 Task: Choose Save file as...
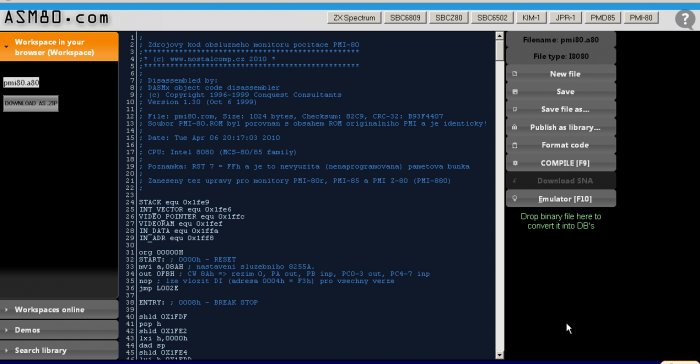561,109
